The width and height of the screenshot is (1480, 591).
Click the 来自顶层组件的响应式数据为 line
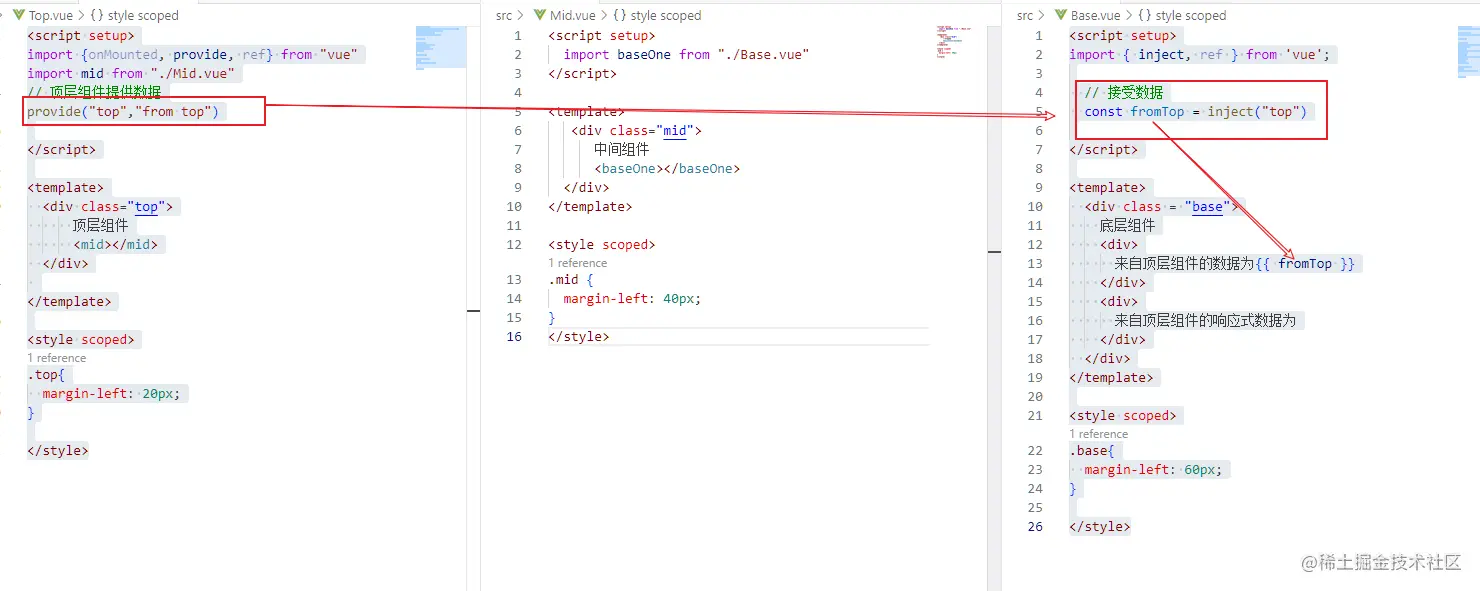(1205, 320)
